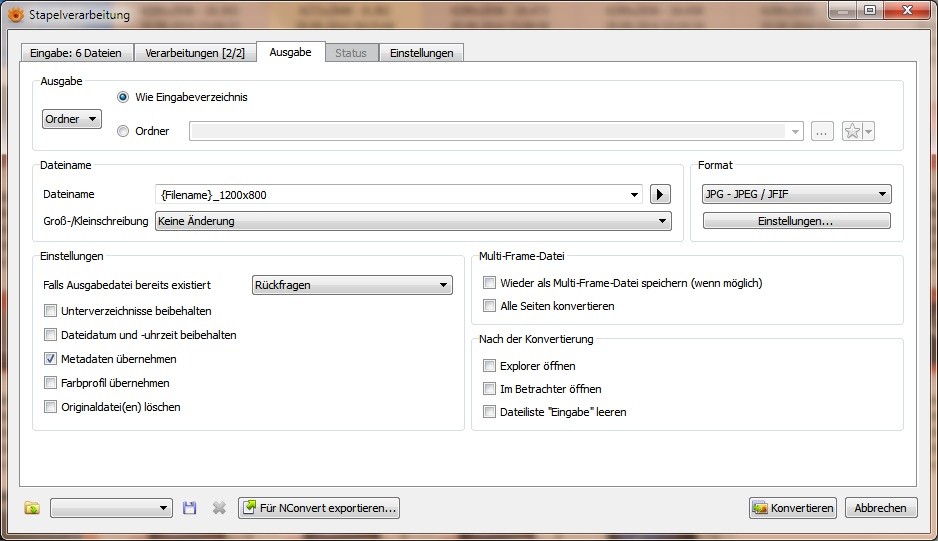
Task: Switch to the Verarbeitungen [2/2] tab
Action: [x=195, y=53]
